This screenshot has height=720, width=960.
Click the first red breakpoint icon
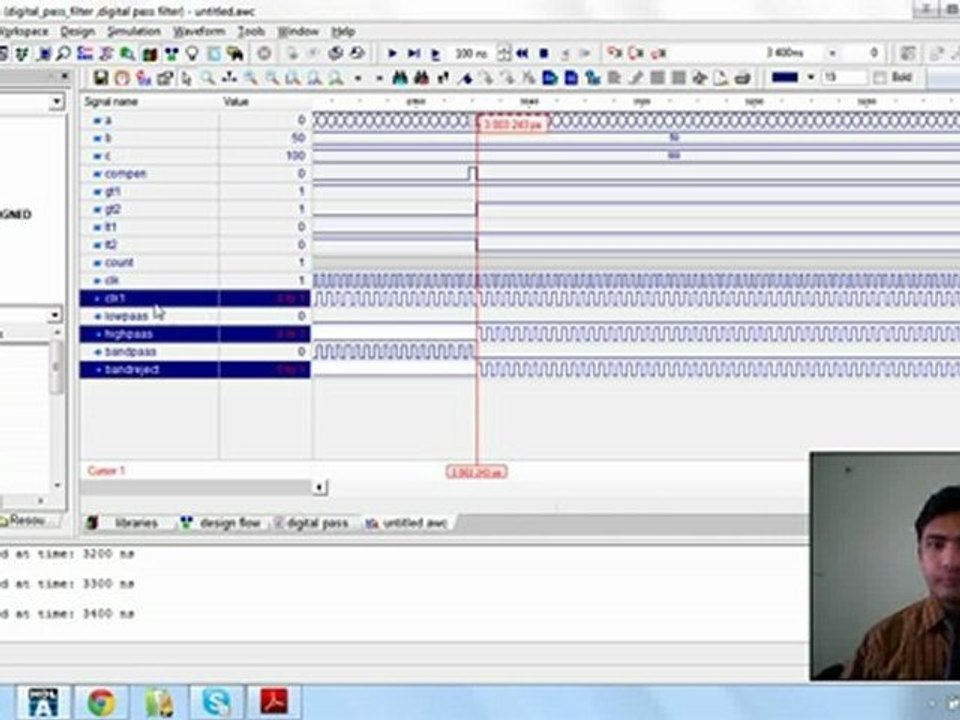(613, 54)
